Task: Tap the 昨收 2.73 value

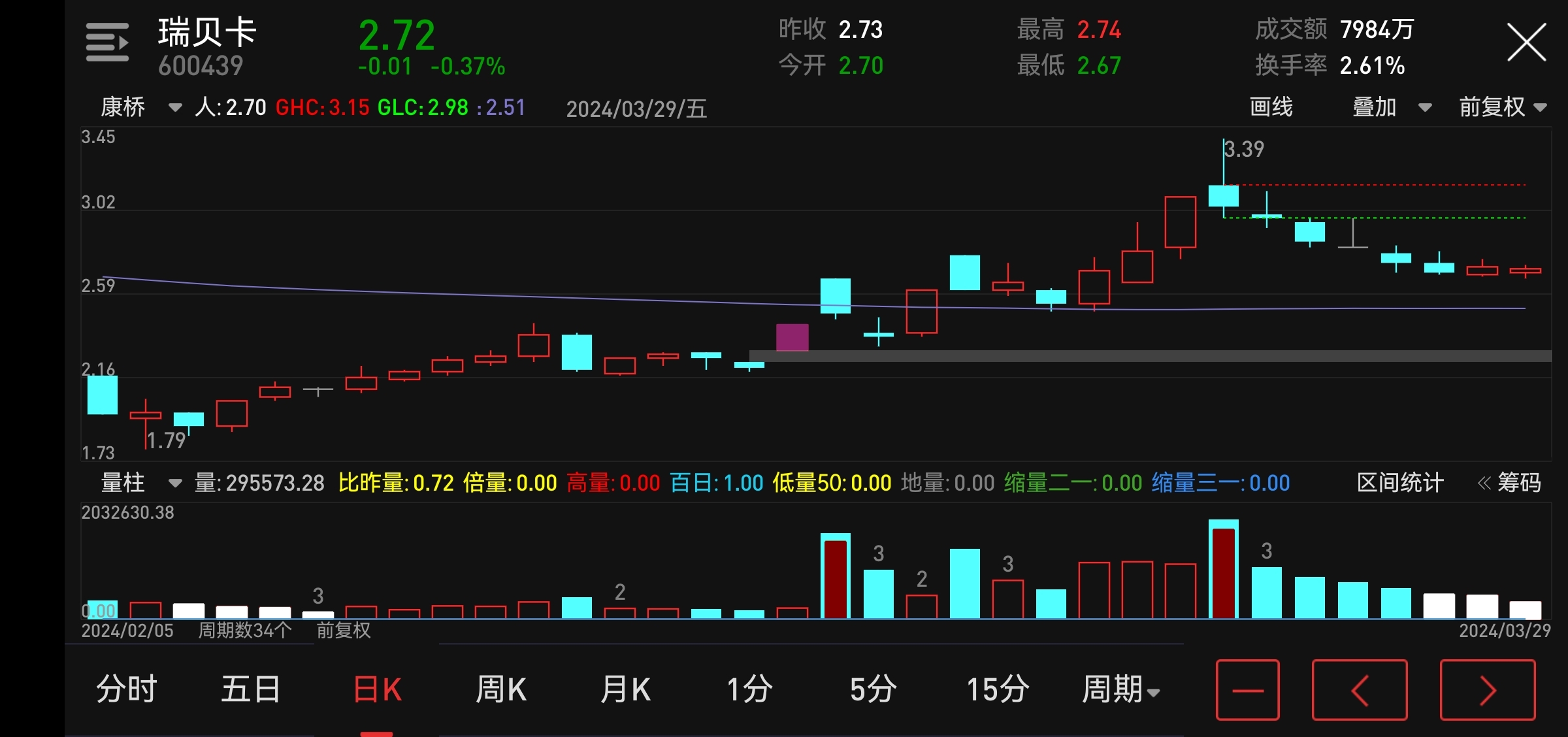Action: (x=830, y=29)
